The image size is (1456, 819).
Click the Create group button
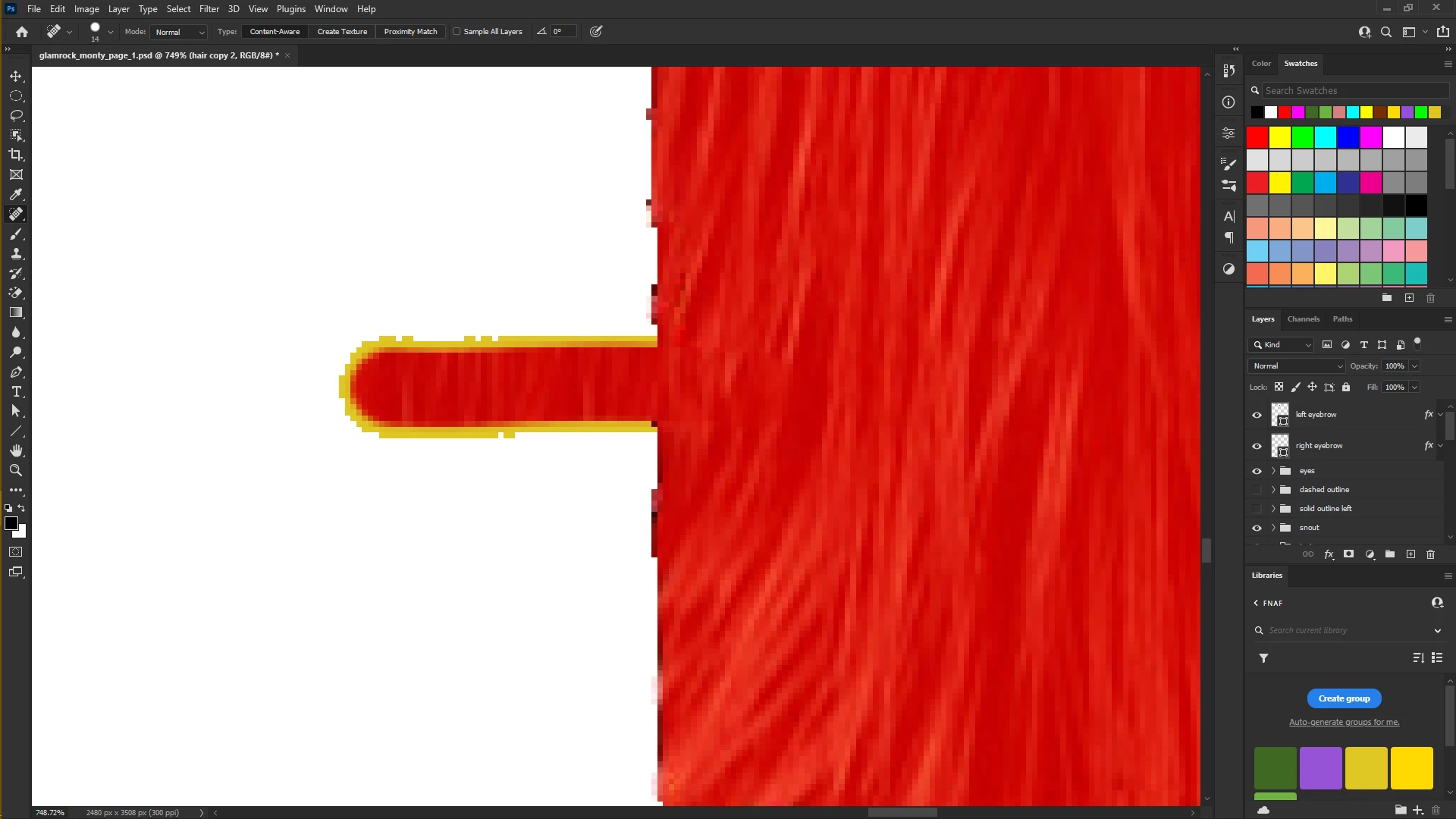1344,698
